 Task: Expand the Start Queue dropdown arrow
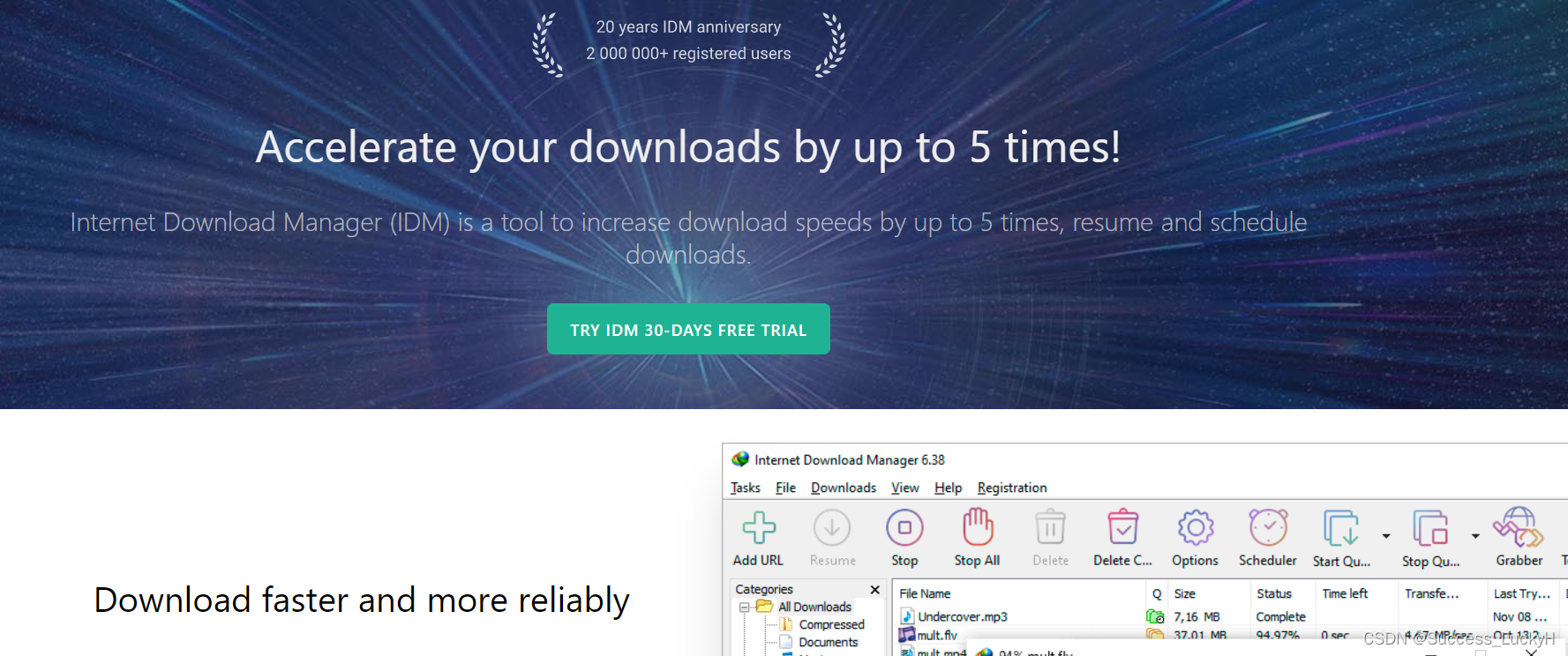tap(1386, 536)
